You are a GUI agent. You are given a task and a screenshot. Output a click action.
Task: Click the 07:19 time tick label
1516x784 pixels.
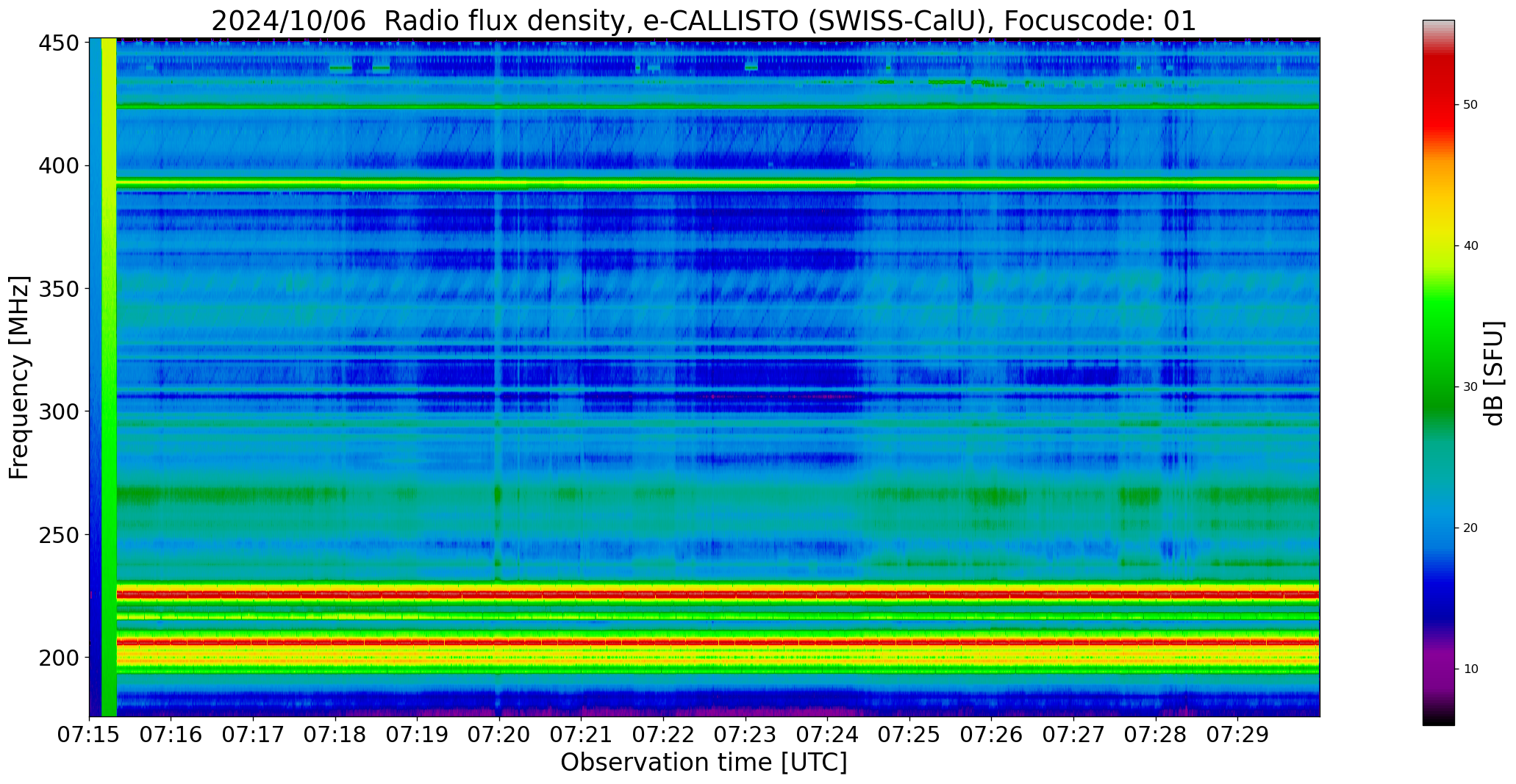pos(417,735)
